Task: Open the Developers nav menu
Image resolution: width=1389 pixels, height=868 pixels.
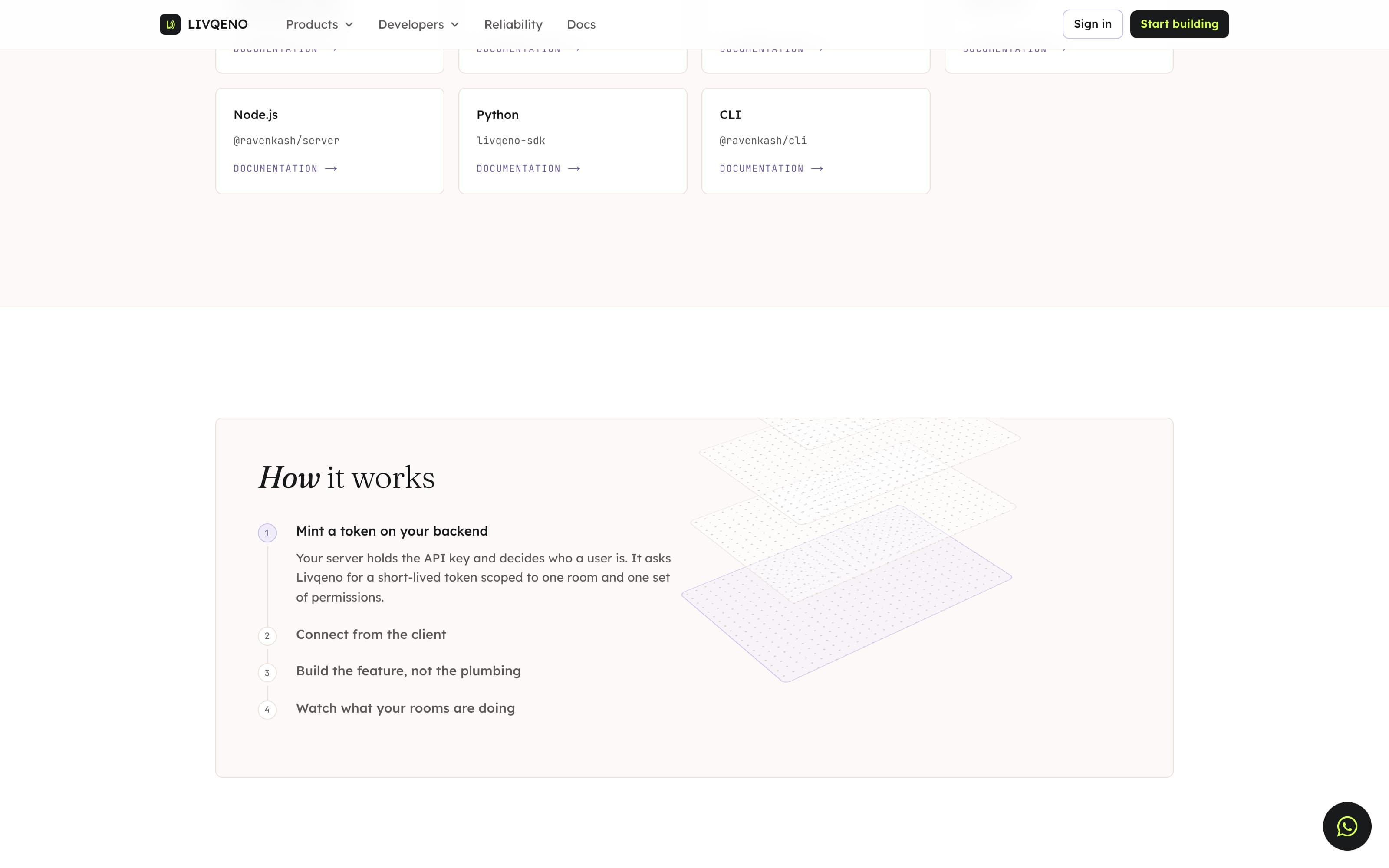Action: click(x=419, y=25)
